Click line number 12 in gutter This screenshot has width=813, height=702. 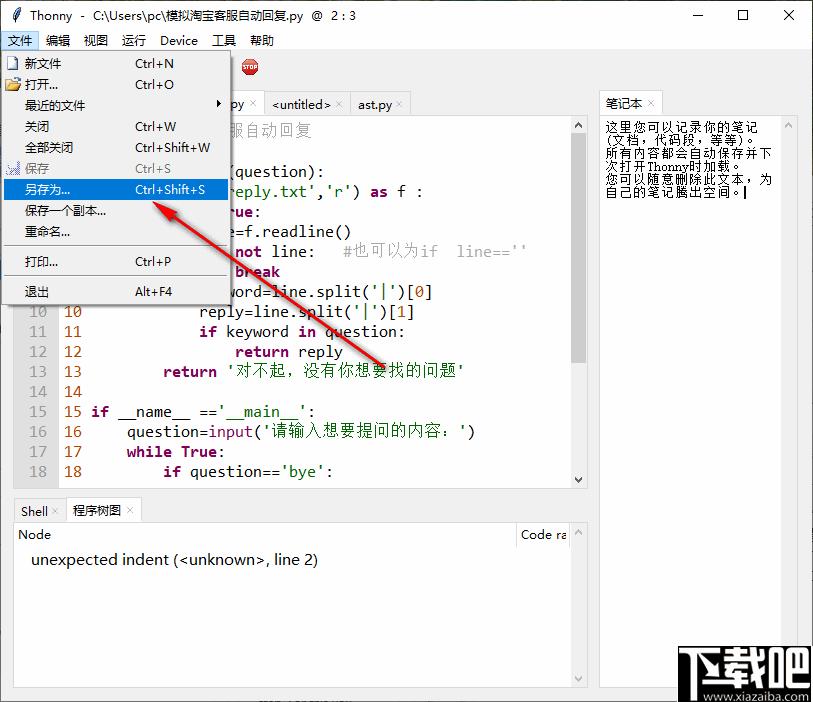coord(73,352)
